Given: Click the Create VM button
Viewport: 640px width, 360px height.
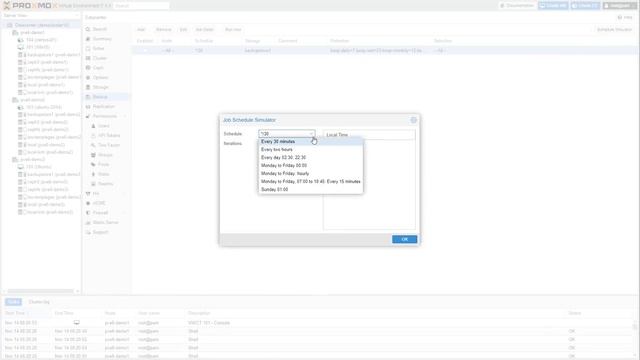Looking at the screenshot, I should 553,6.
